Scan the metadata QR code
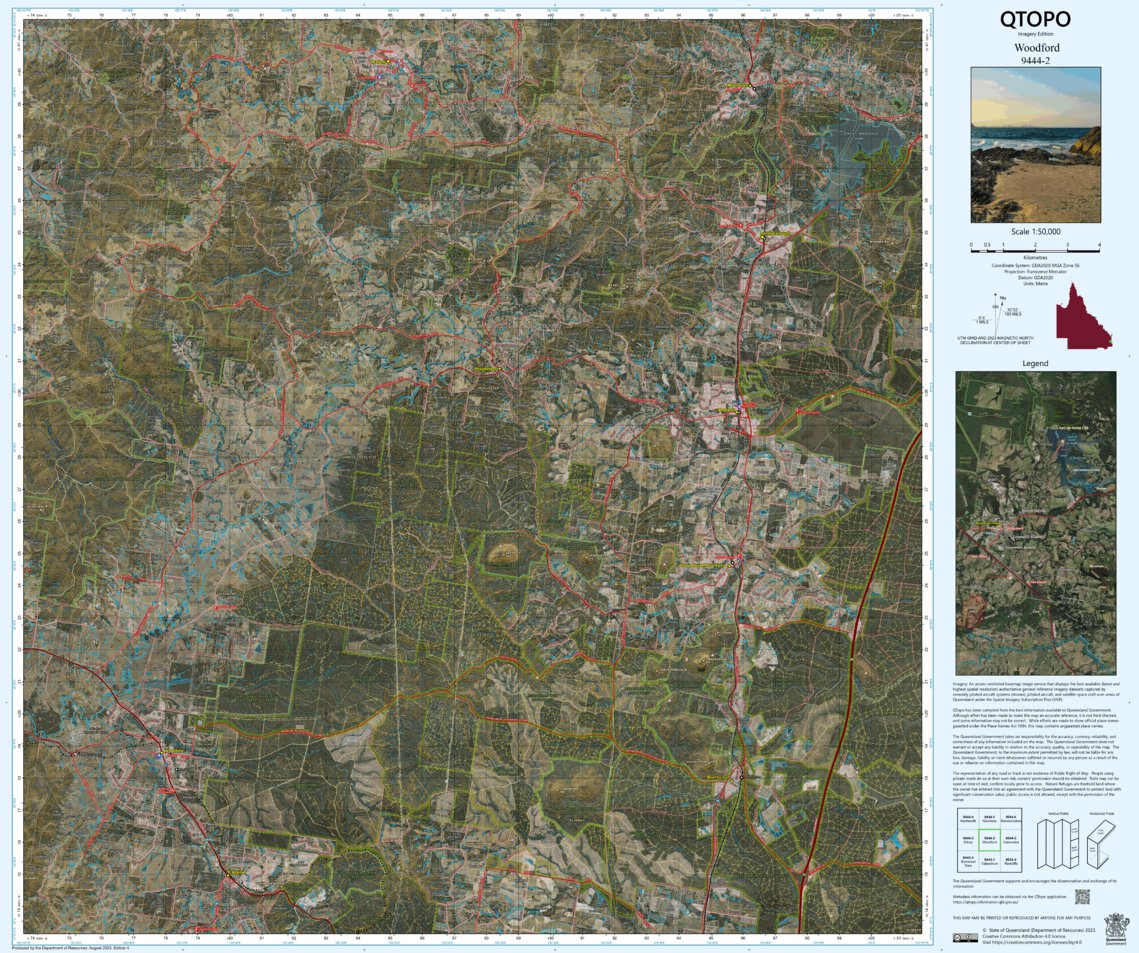1139x953 pixels. pos(1084,896)
